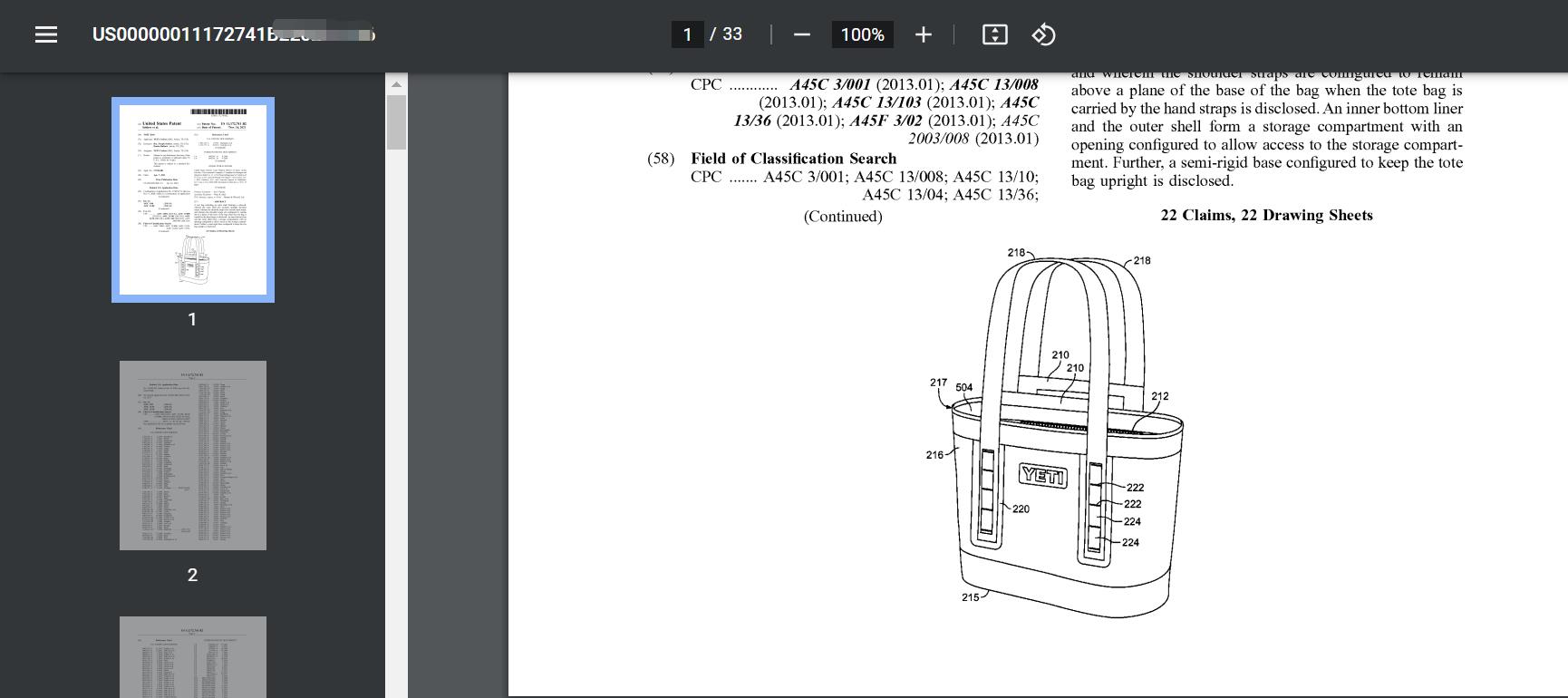The height and width of the screenshot is (698, 1568).
Task: Click the zoom out minus button
Action: (x=801, y=34)
